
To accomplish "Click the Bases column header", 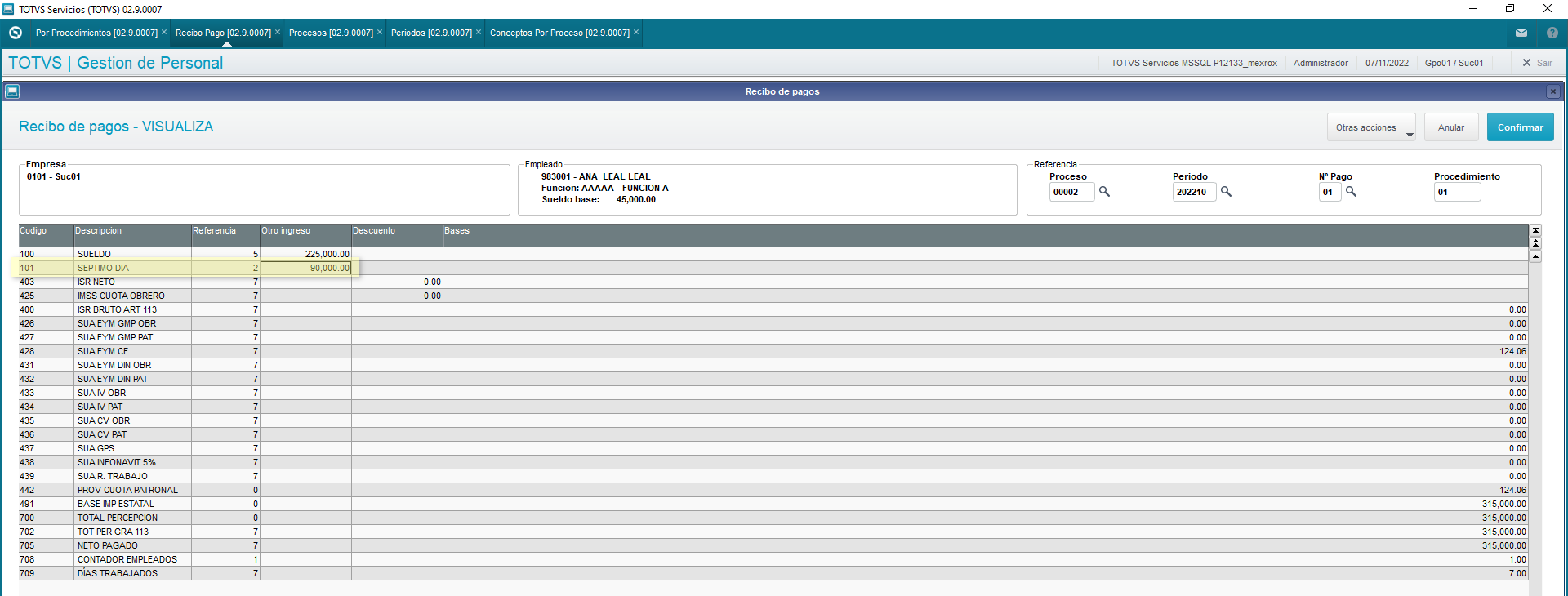I will (x=985, y=235).
